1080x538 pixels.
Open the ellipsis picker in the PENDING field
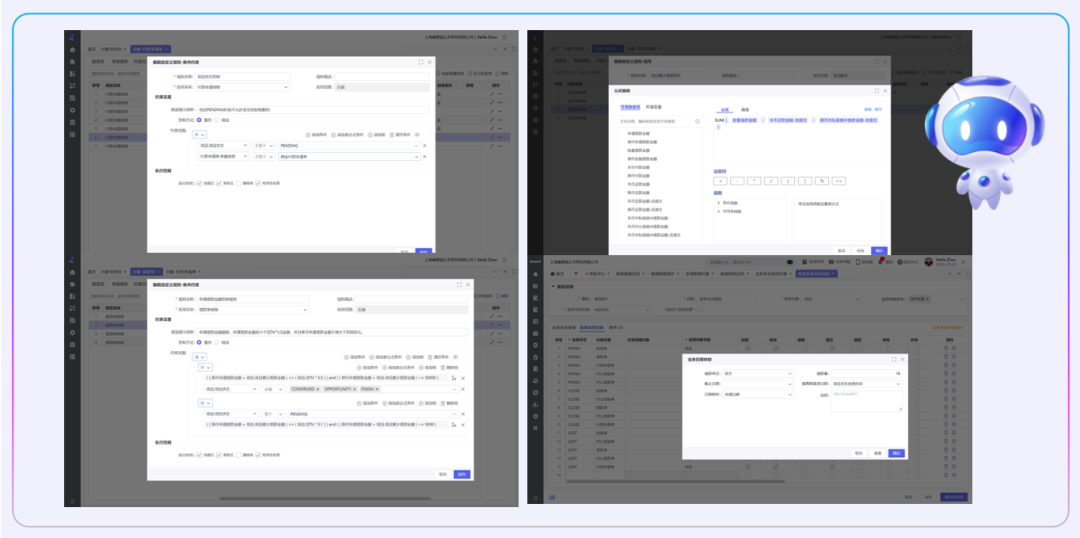414,146
